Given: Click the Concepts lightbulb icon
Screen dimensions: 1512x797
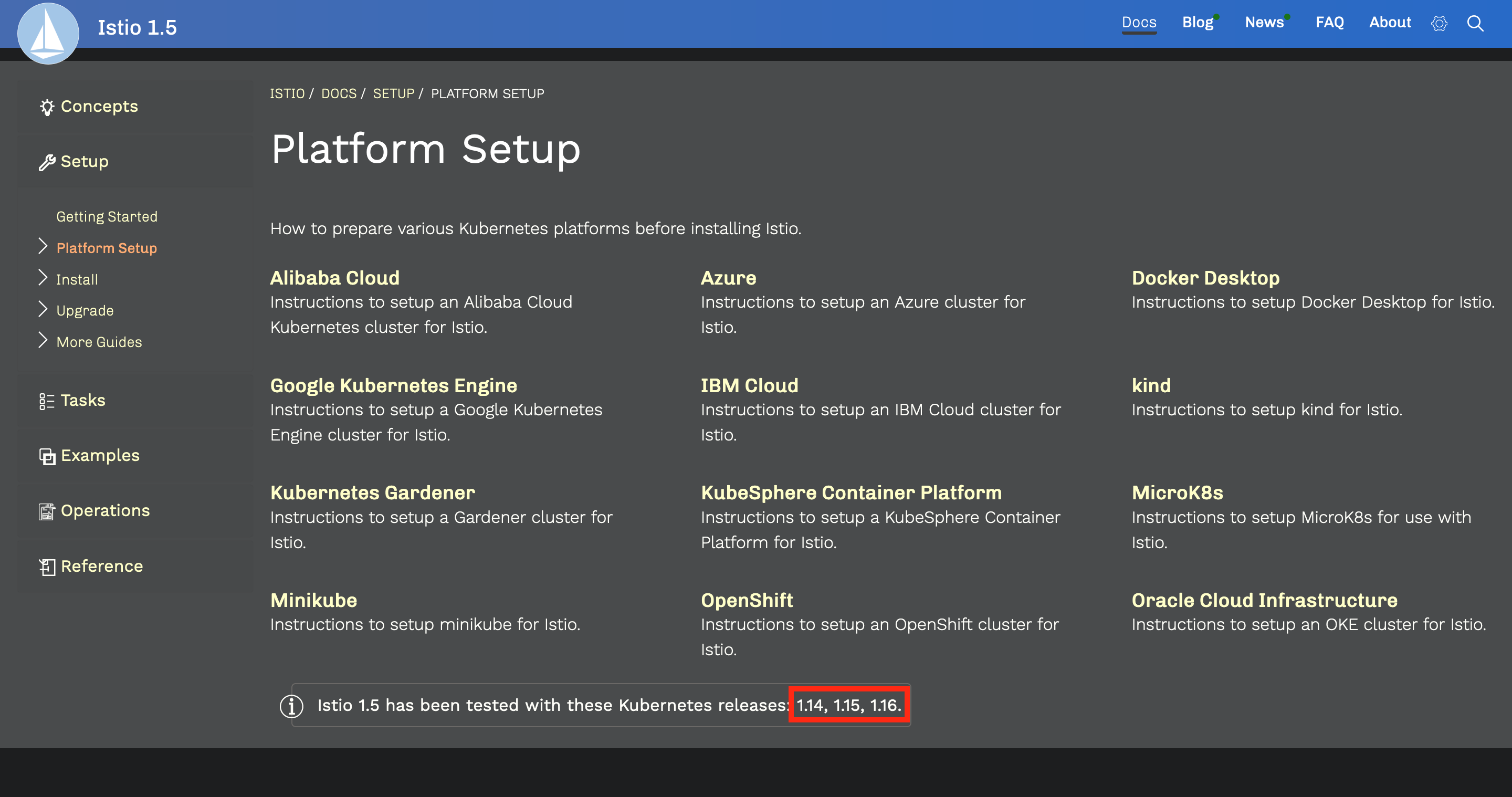Looking at the screenshot, I should pyautogui.click(x=47, y=108).
